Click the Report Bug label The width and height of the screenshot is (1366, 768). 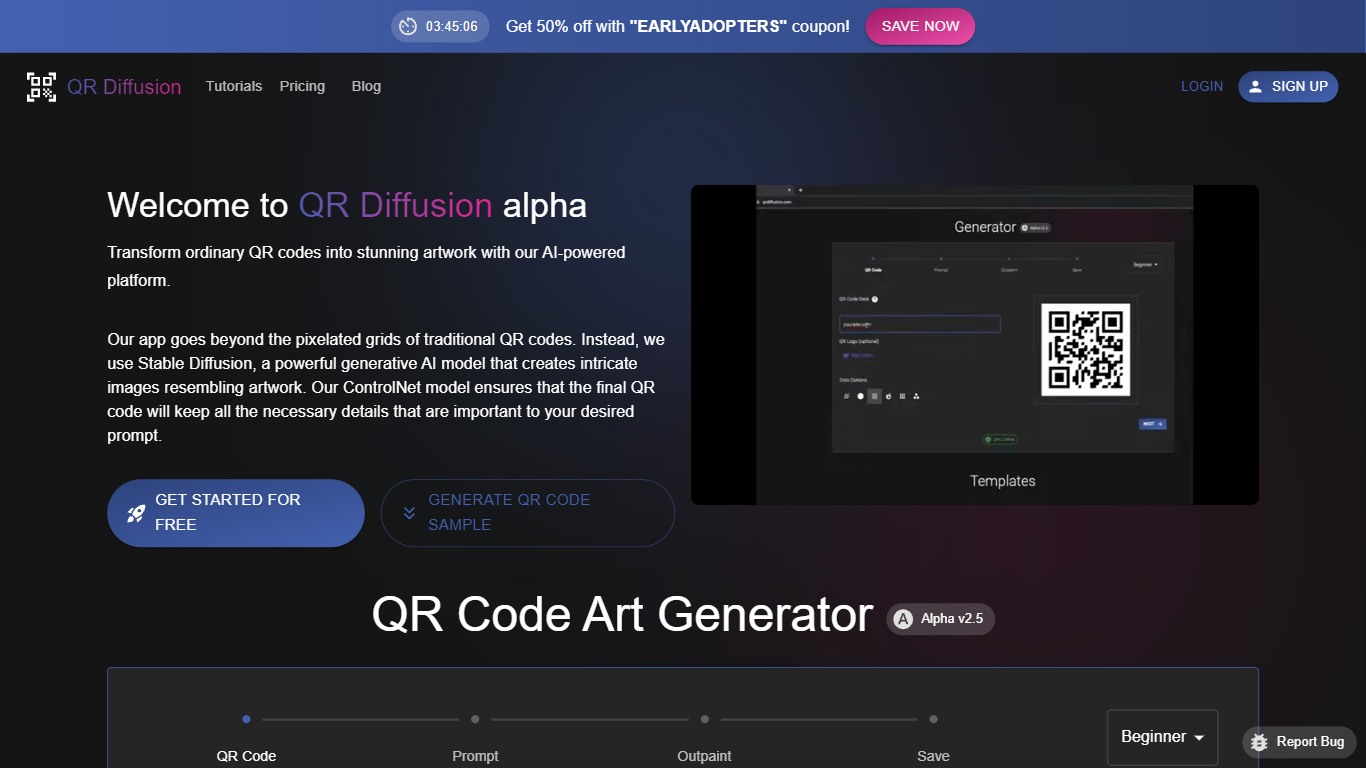tap(1310, 742)
